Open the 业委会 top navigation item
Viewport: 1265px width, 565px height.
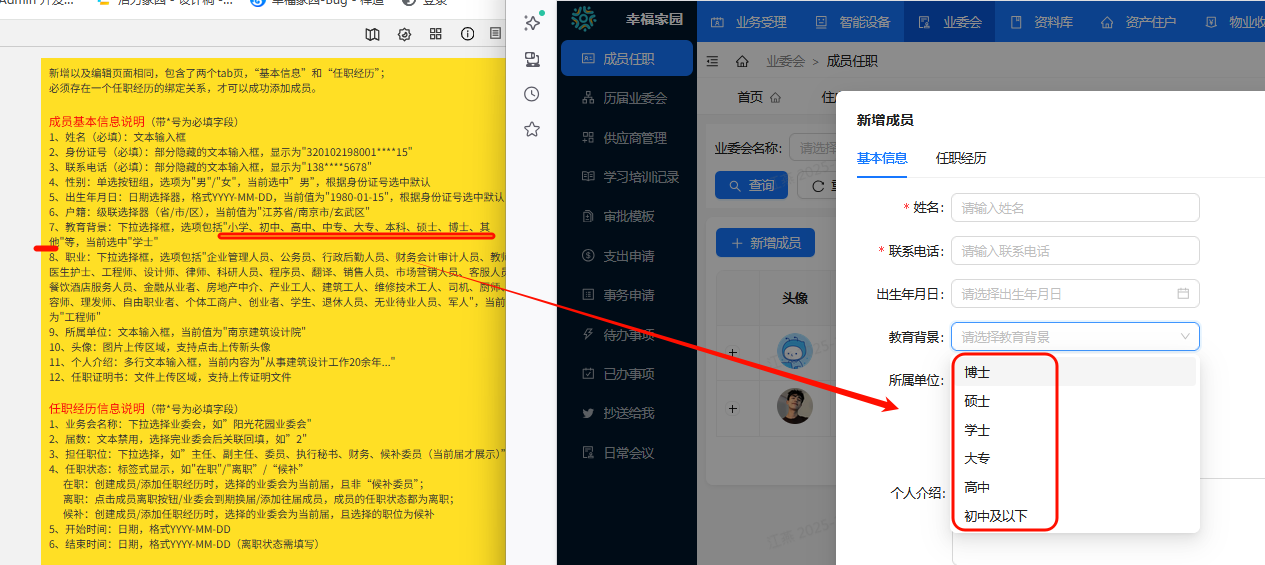[x=949, y=21]
